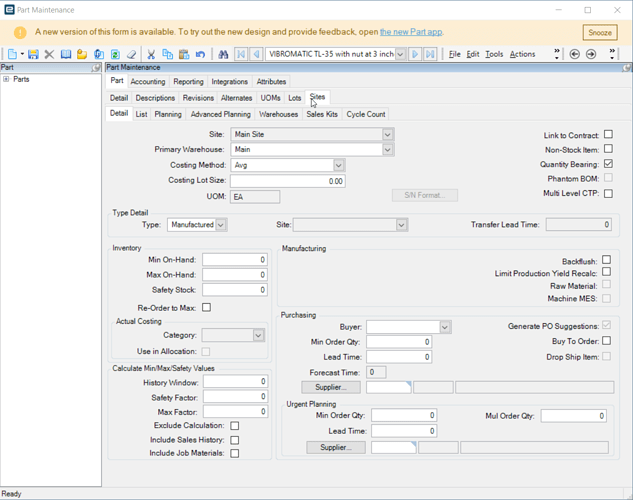Click the Cut scissors icon
Screen dimensions: 633x500
point(151,54)
